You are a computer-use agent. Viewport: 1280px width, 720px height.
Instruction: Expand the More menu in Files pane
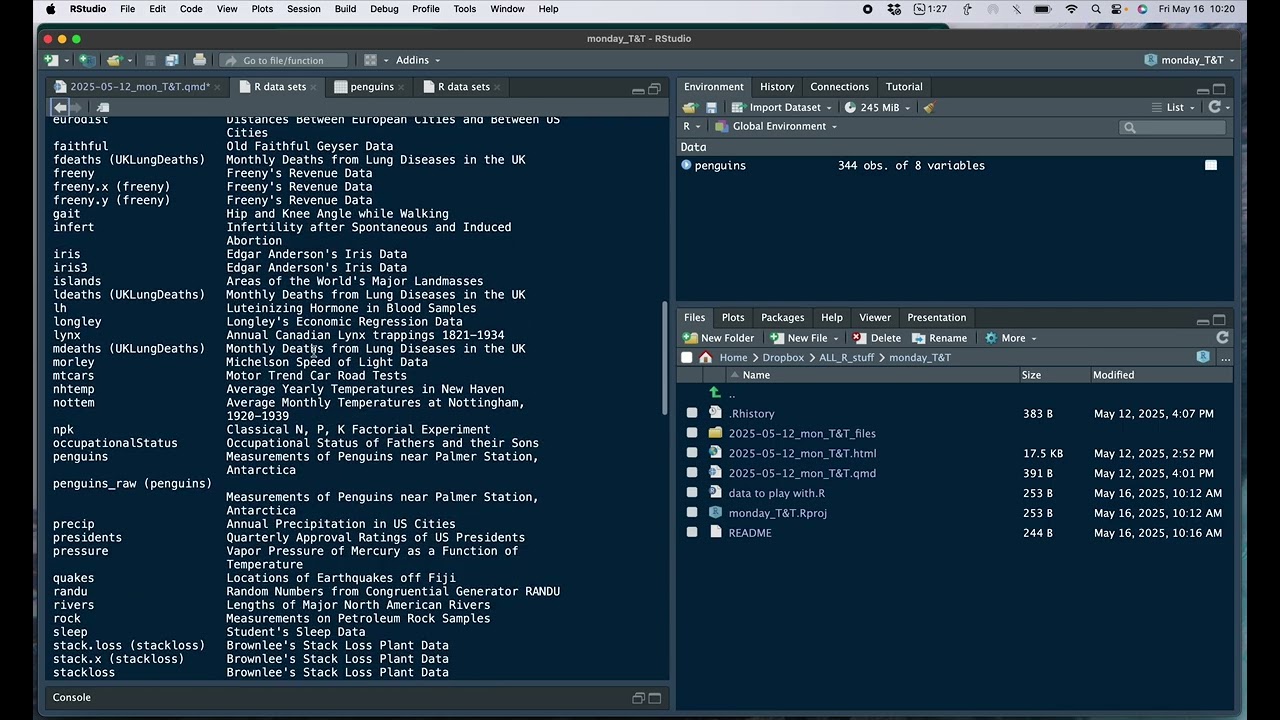click(1011, 338)
